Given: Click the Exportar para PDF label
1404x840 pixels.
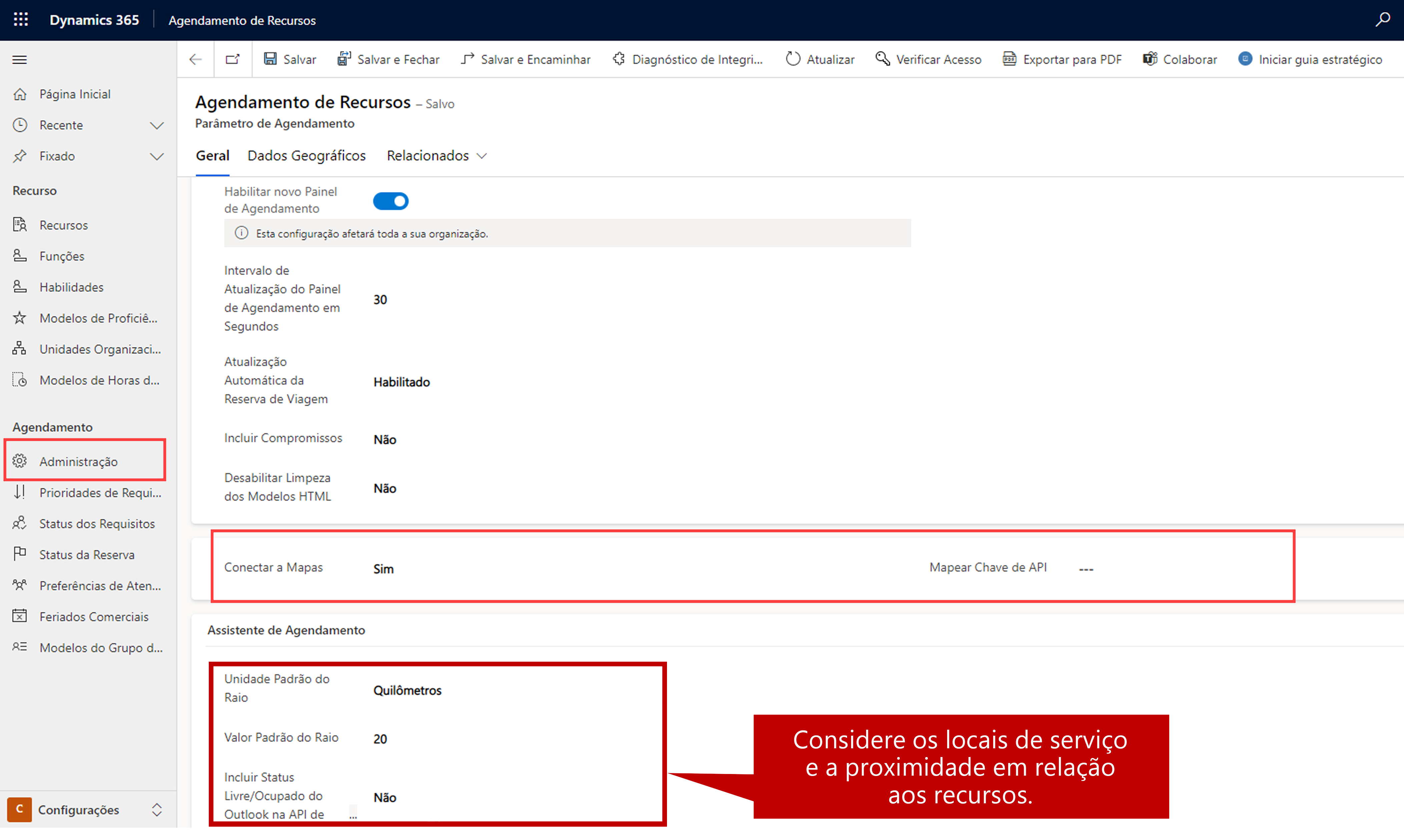Looking at the screenshot, I should 1072,59.
